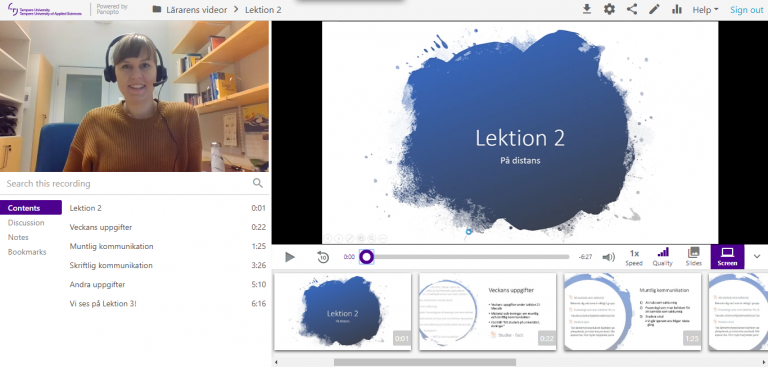Toggle the Screen stream view
Screen dimensions: 768x367
tap(727, 257)
